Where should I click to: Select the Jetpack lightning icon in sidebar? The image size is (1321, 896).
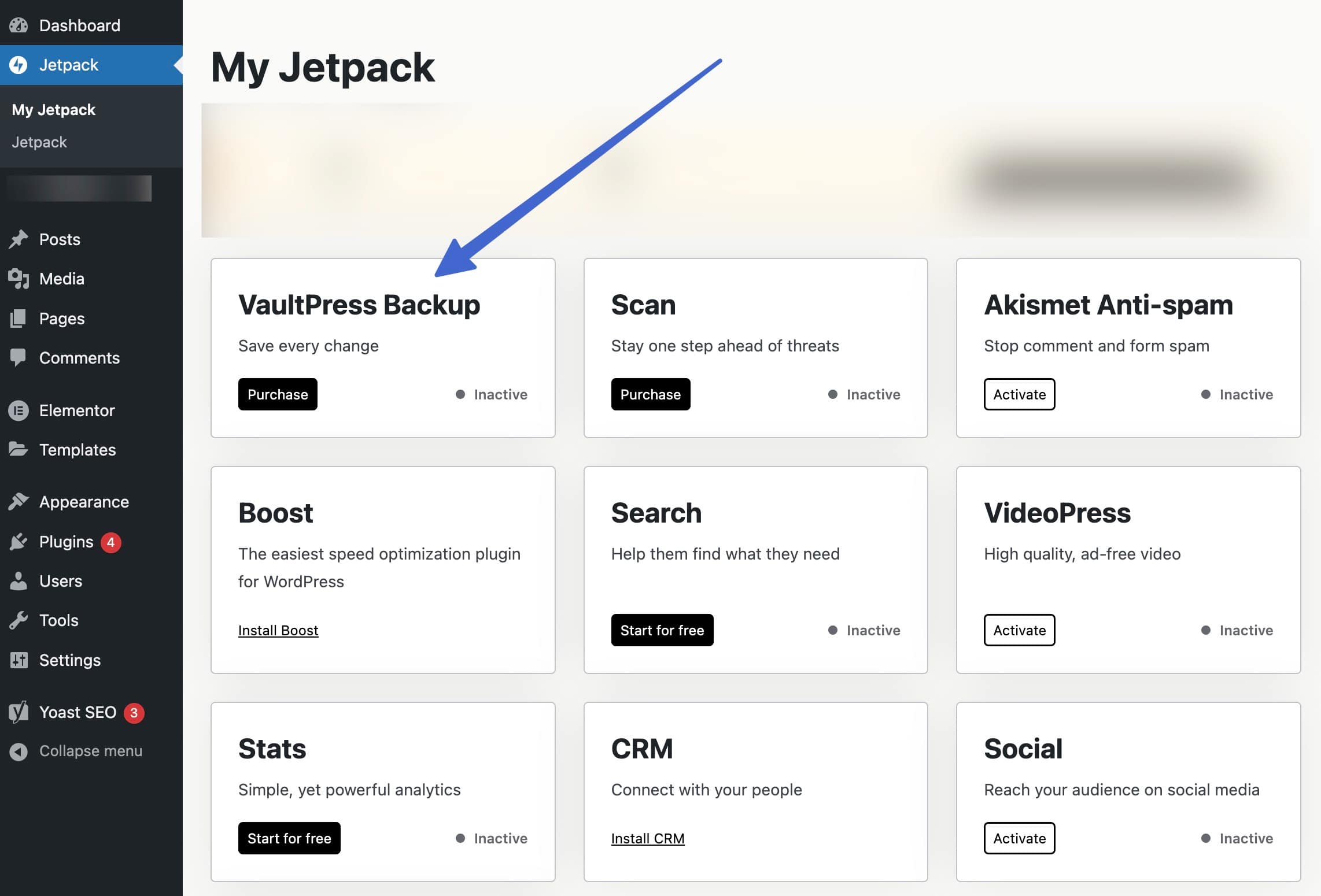tap(19, 65)
